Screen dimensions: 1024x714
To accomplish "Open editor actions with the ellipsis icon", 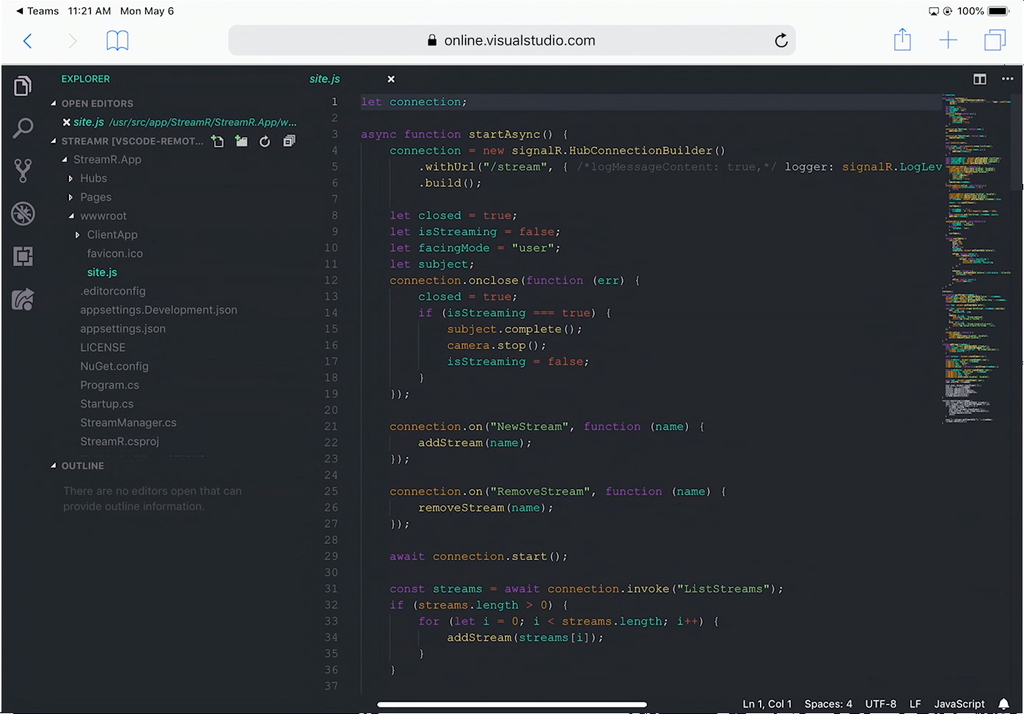I will click(x=1007, y=78).
